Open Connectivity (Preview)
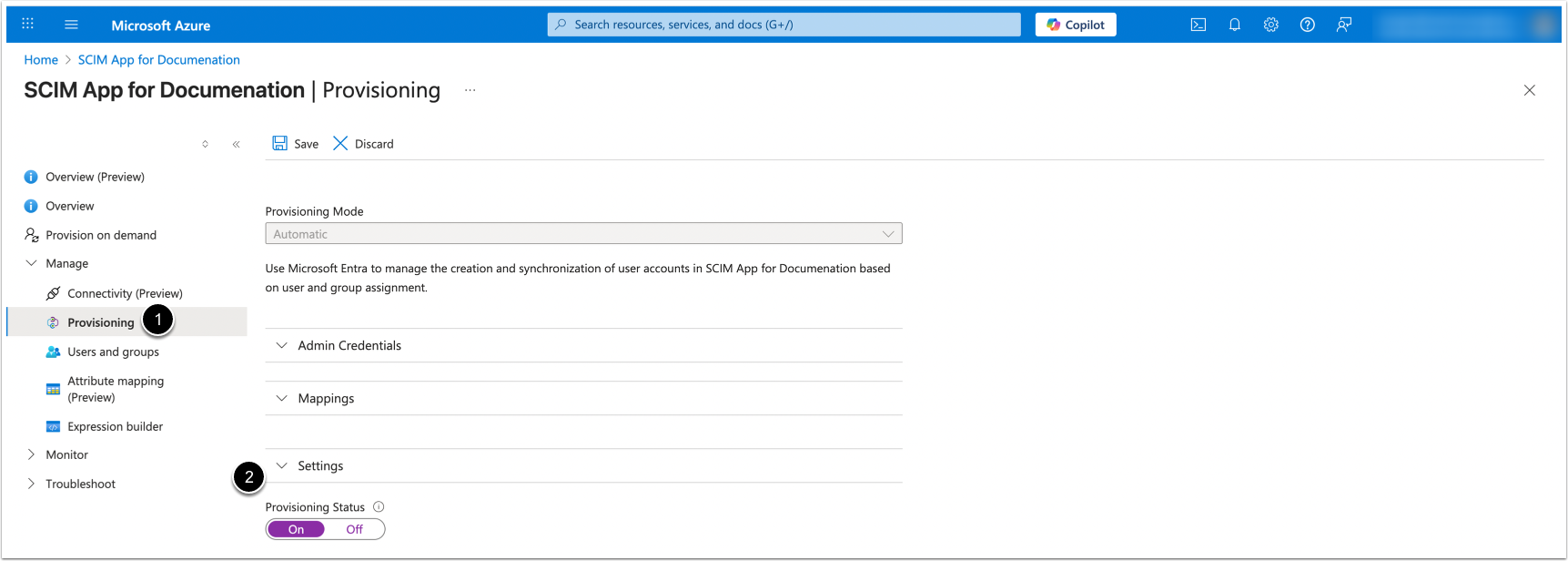The width and height of the screenshot is (1568, 561). [126, 293]
